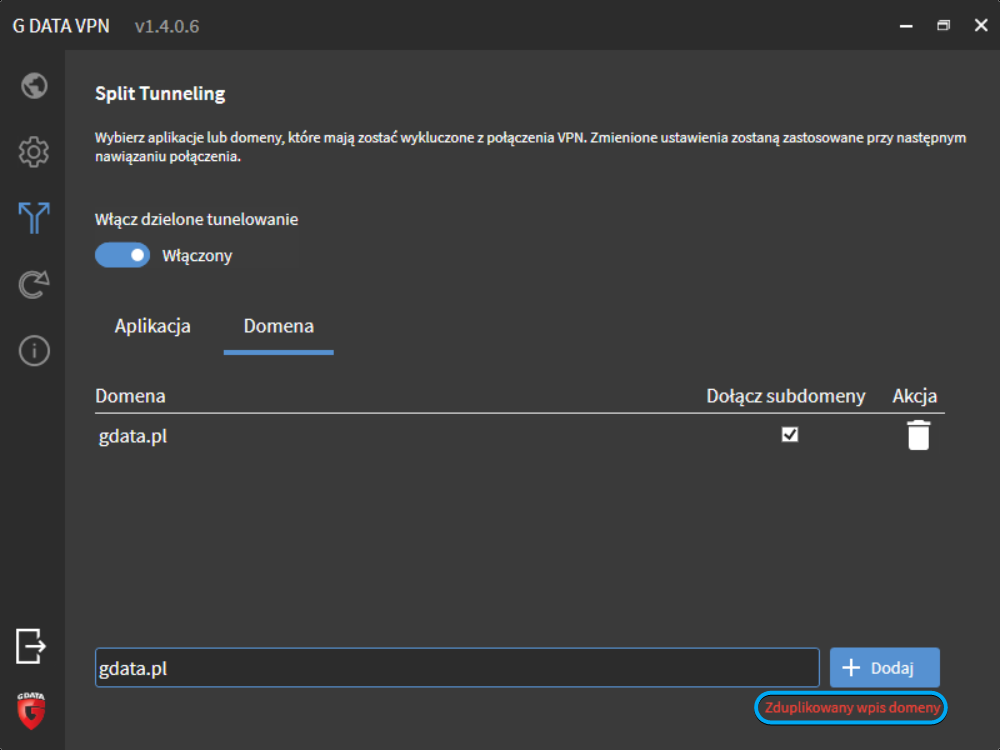Screen dimensions: 1000x750
Task: Click the v1.4.0.6 version text
Action: (x=167, y=26)
